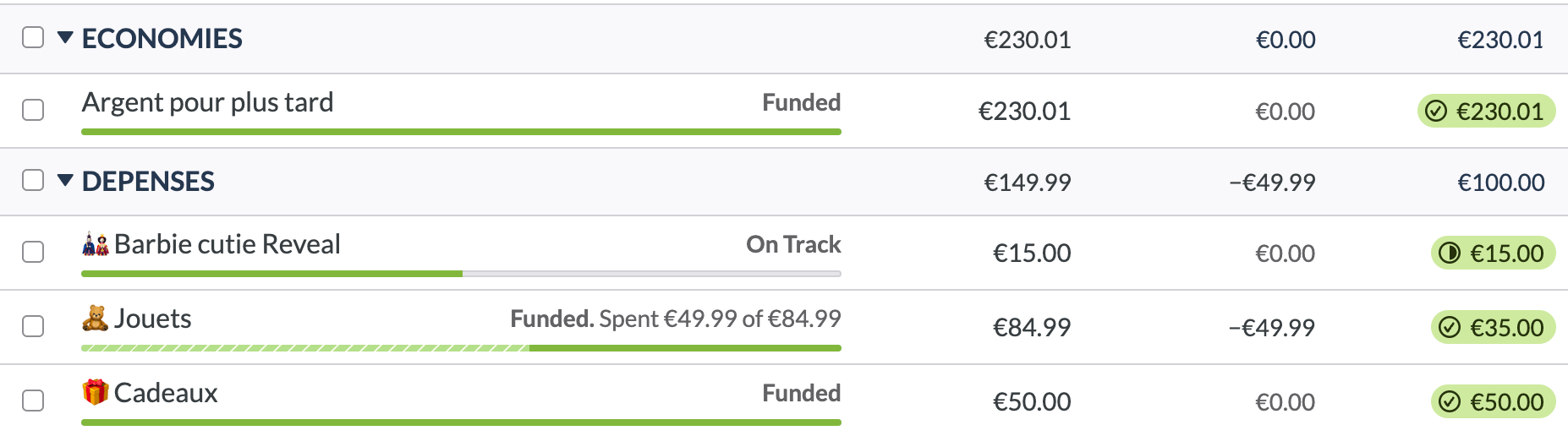The height and width of the screenshot is (436, 1568).
Task: Collapse the DEPENSES category group
Action: point(65,180)
